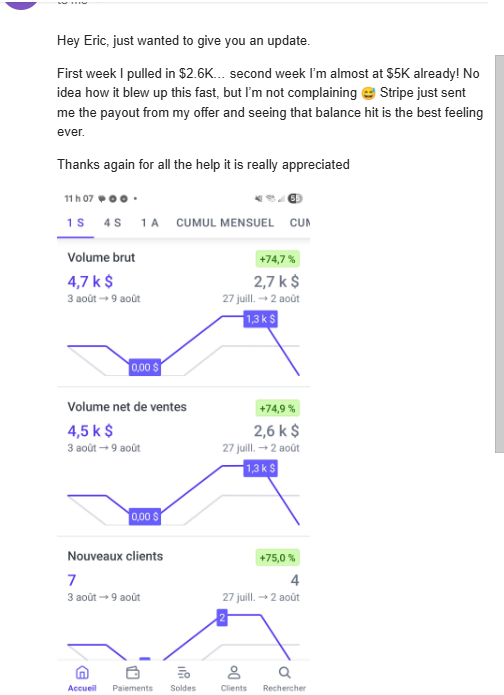
Task: Click the muted sound status icon
Action: (258, 199)
